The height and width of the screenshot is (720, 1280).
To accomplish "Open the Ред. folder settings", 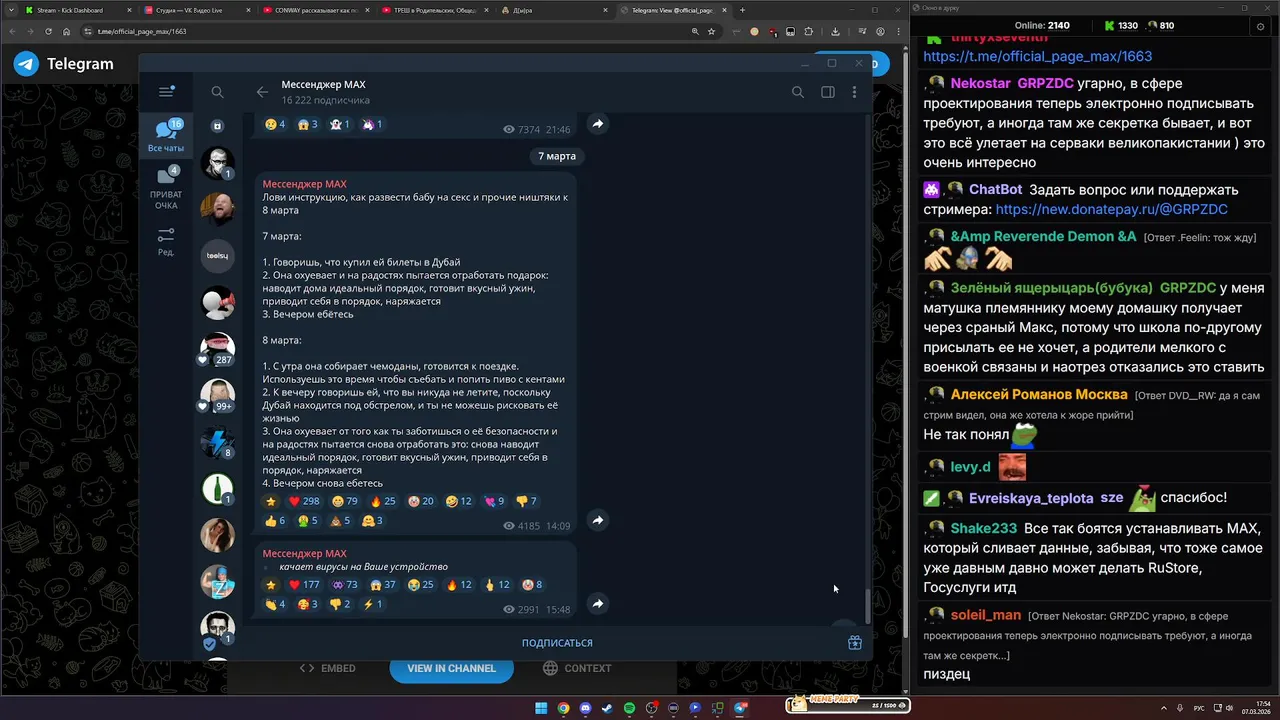I will (x=166, y=241).
